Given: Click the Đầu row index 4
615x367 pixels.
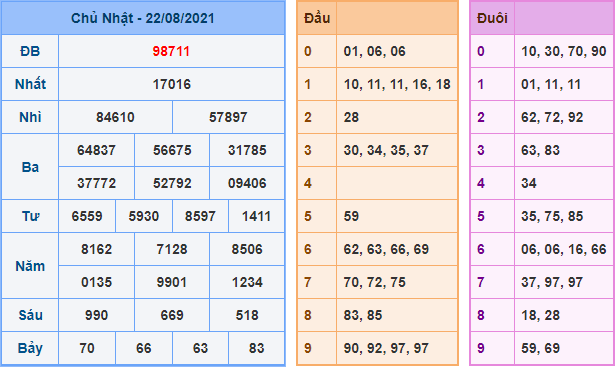Looking at the screenshot, I should (x=308, y=183).
